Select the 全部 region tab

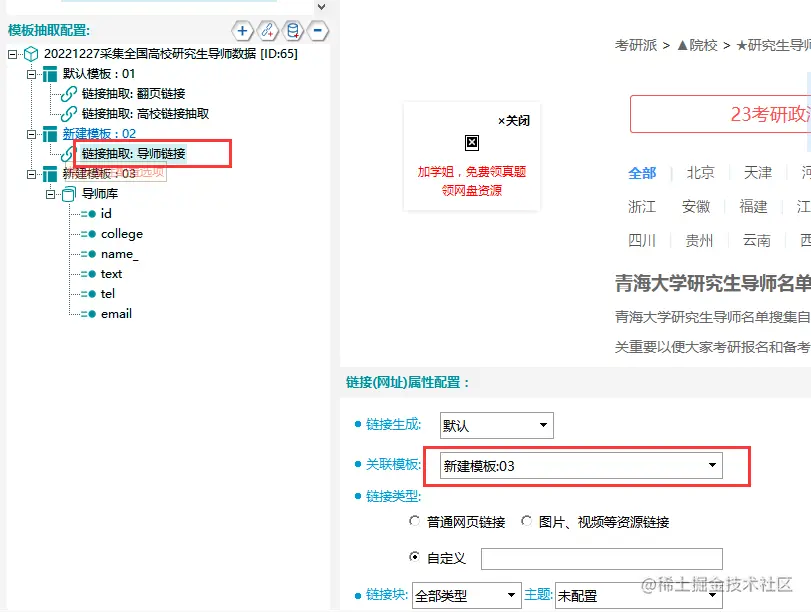[x=642, y=172]
